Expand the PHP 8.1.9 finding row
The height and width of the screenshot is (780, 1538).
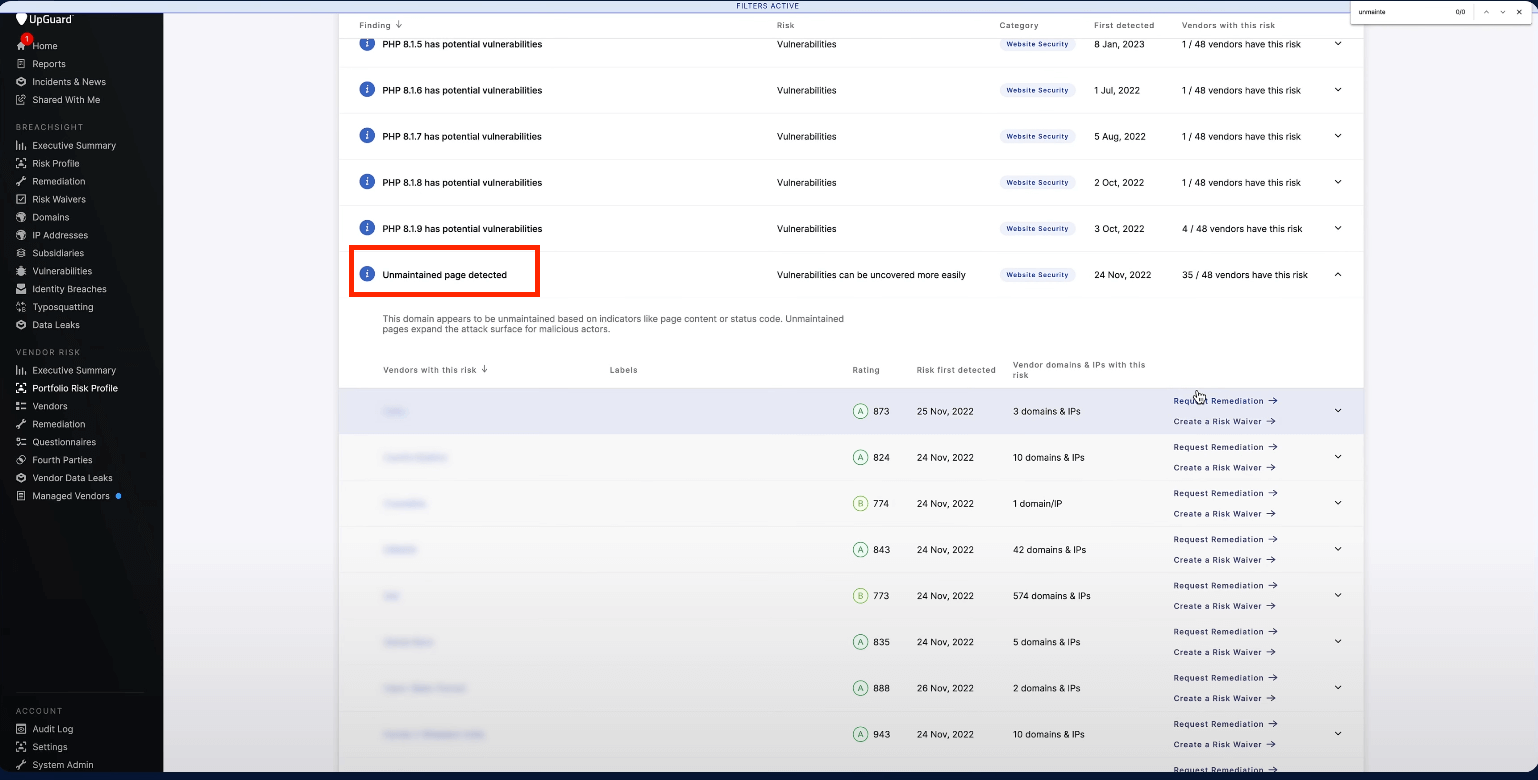pos(1338,228)
